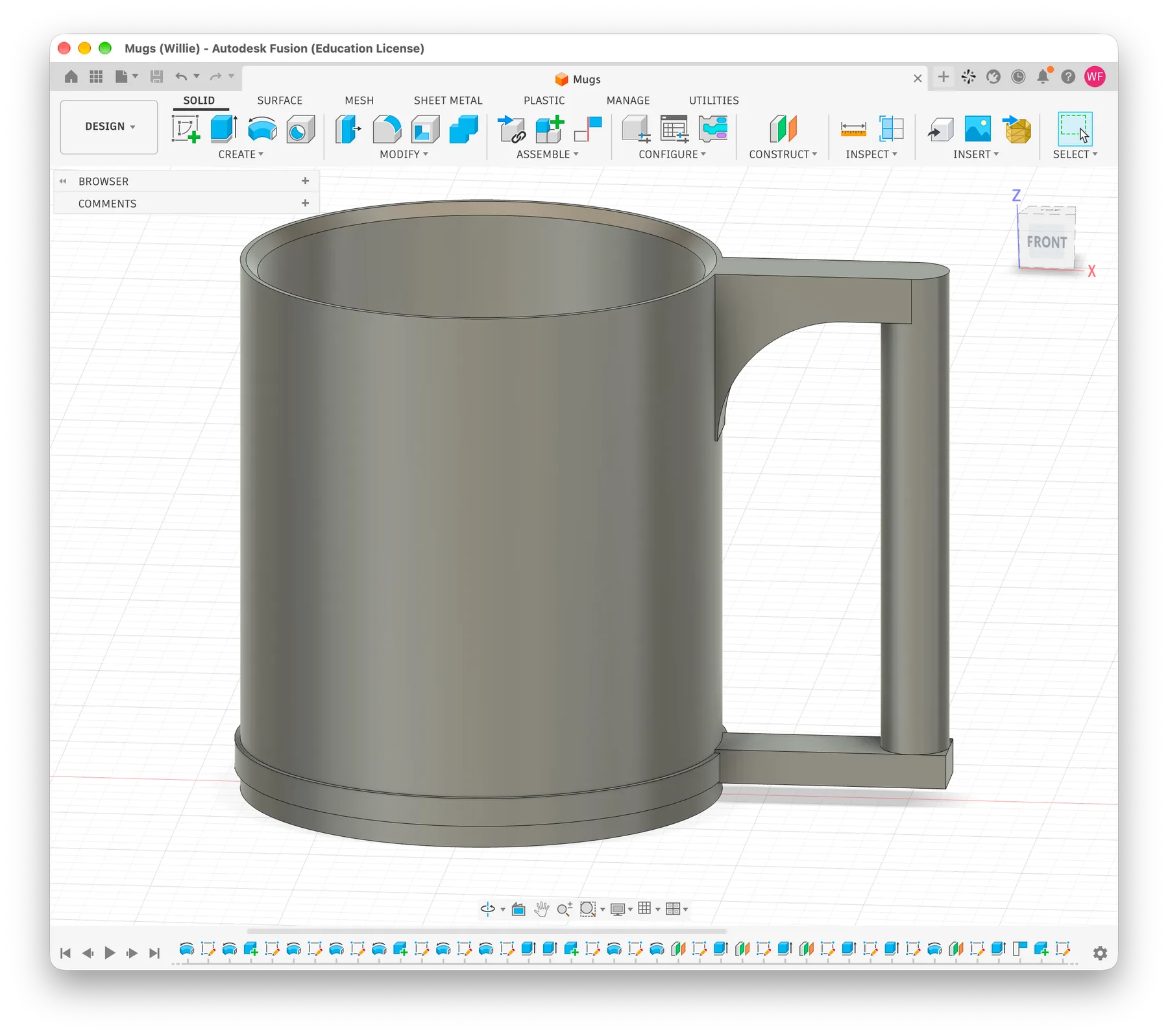Open the Change Parameters table icon
This screenshot has height=1036, width=1168.
click(674, 128)
